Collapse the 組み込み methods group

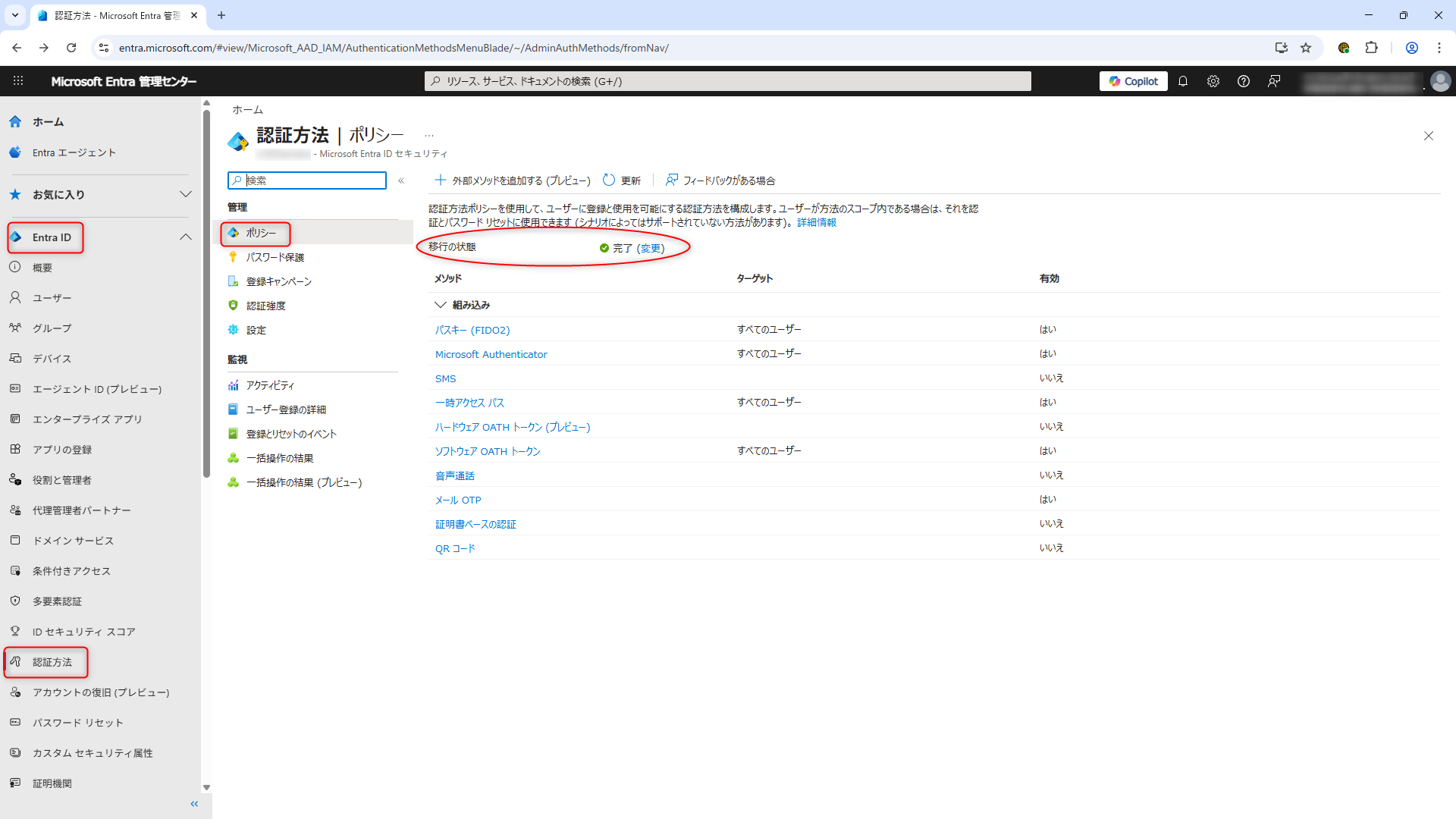coord(441,305)
